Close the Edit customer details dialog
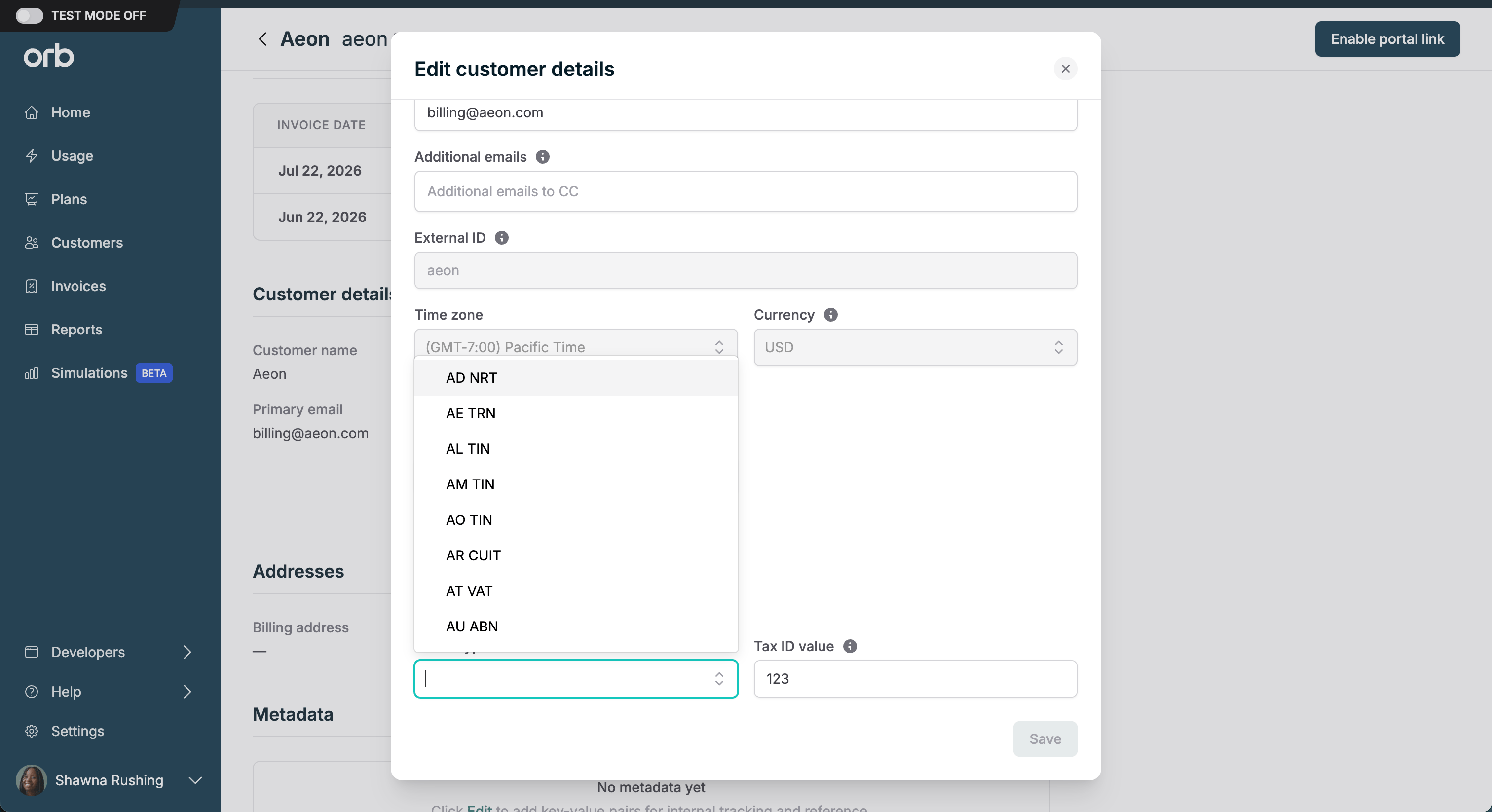Image resolution: width=1492 pixels, height=812 pixels. coord(1065,69)
